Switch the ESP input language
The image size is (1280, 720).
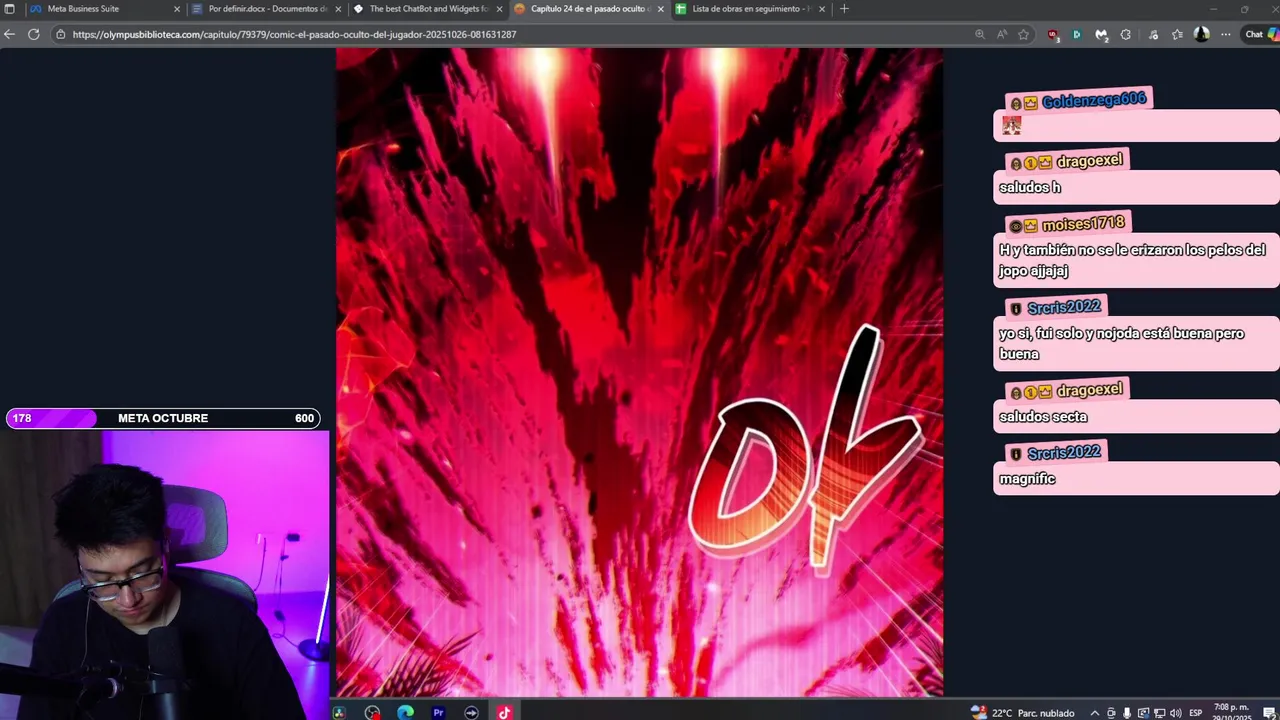(1196, 713)
